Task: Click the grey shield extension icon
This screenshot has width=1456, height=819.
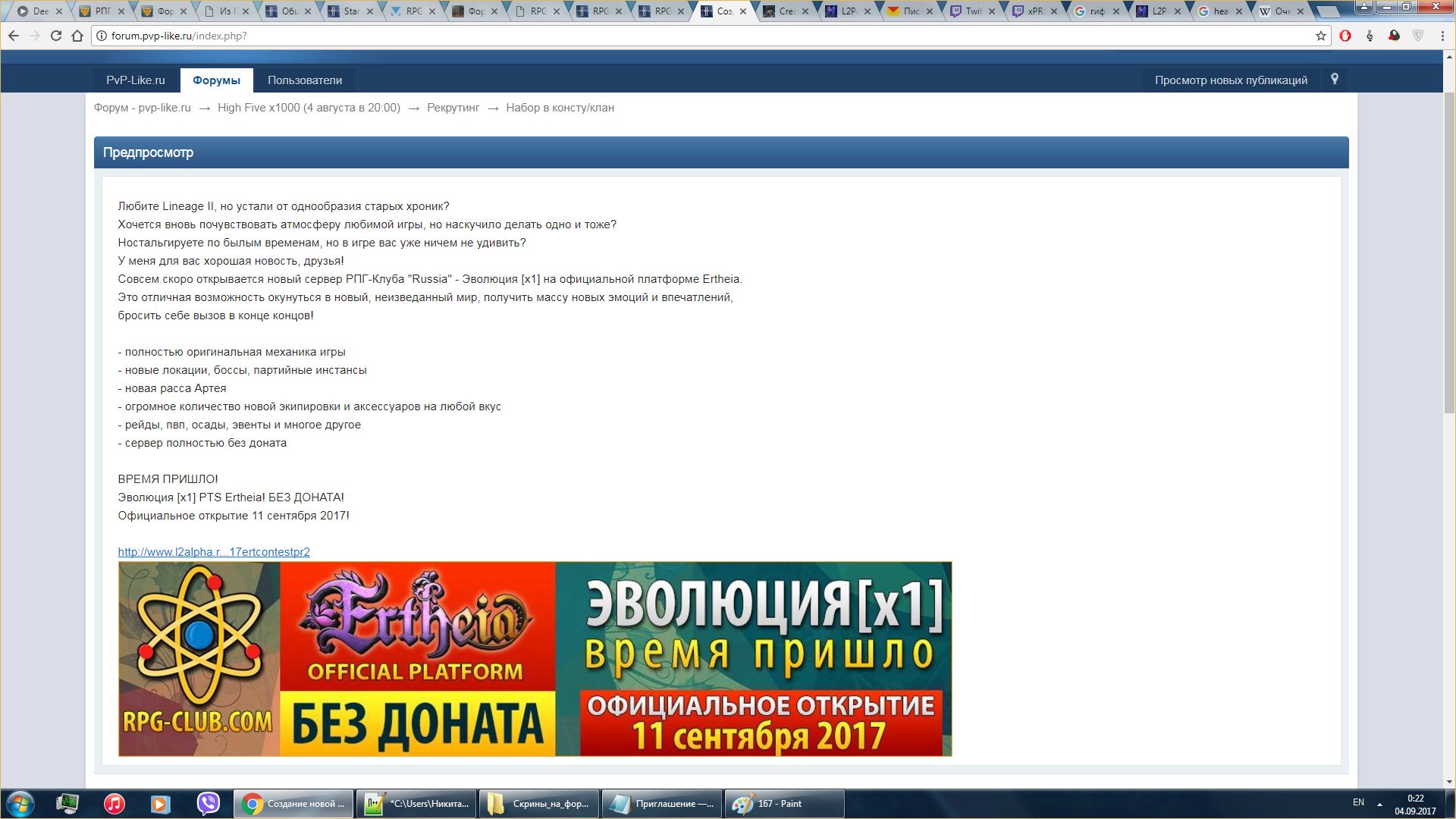Action: [1418, 36]
